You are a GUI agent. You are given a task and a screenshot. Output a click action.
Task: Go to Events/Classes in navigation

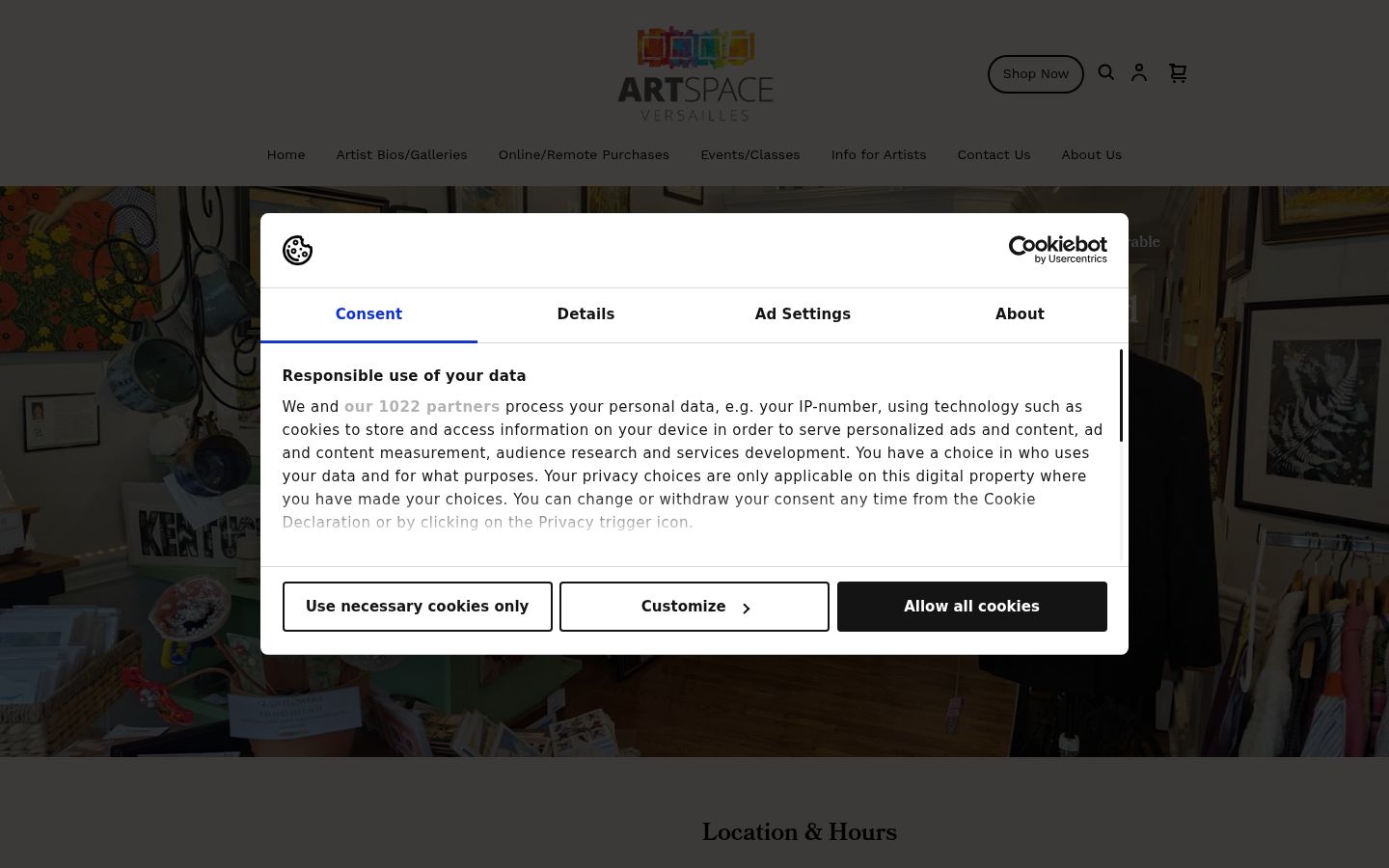tap(749, 154)
